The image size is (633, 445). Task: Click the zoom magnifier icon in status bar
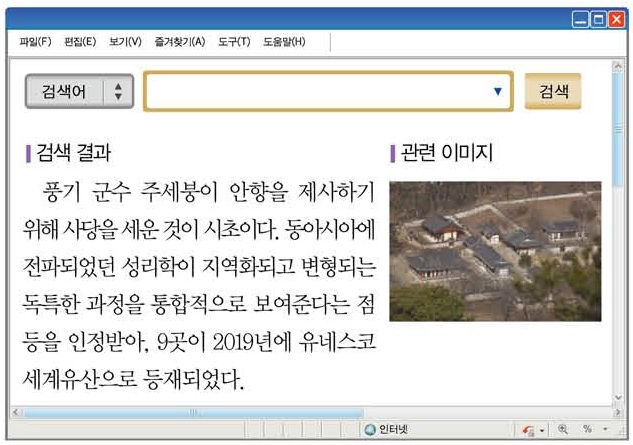[563, 430]
